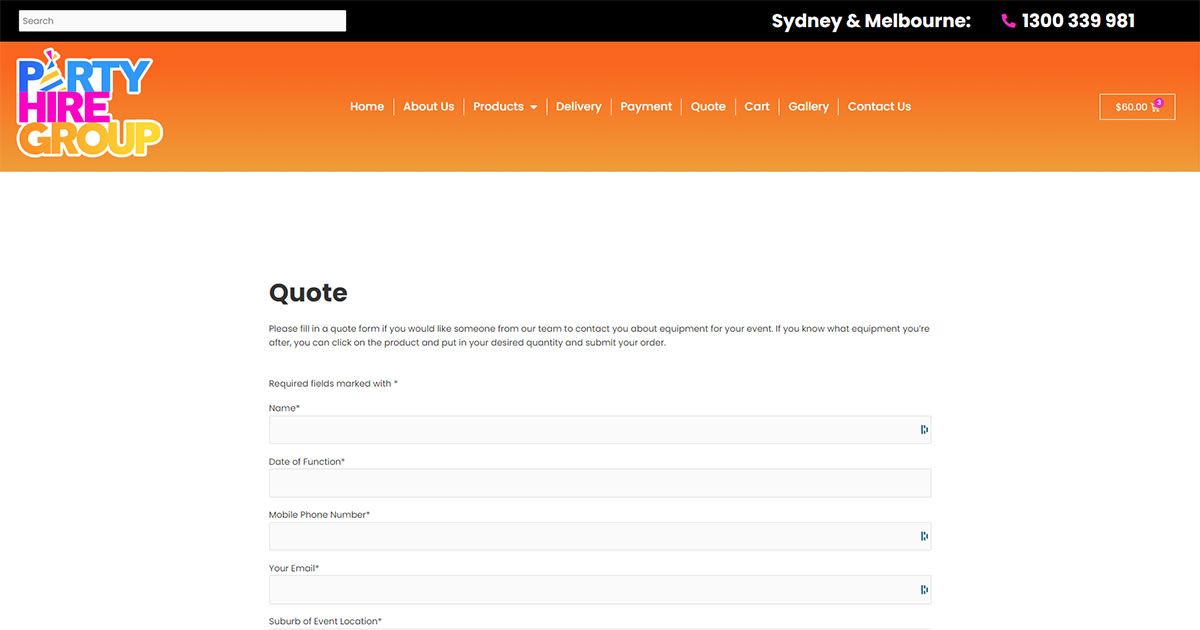
Task: Click the autofill icon inside the Name field
Action: coord(922,429)
